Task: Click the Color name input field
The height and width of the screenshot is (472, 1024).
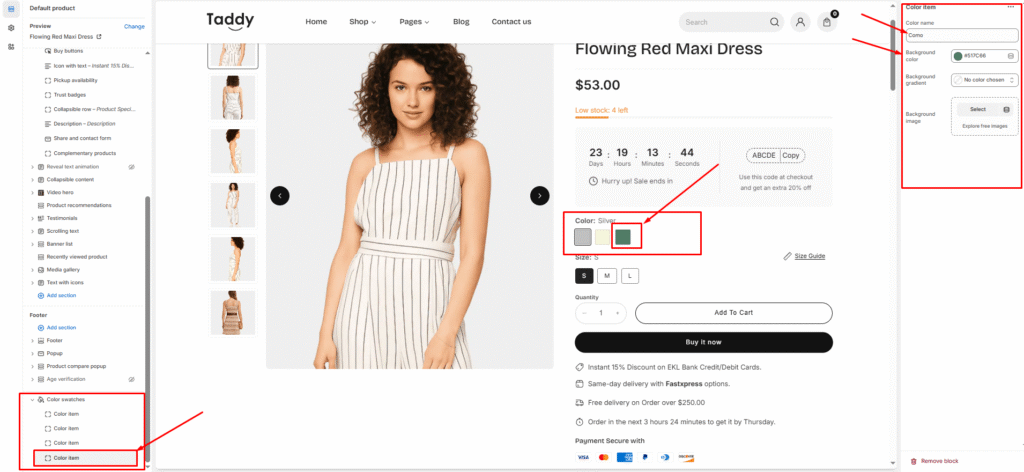Action: click(x=960, y=35)
